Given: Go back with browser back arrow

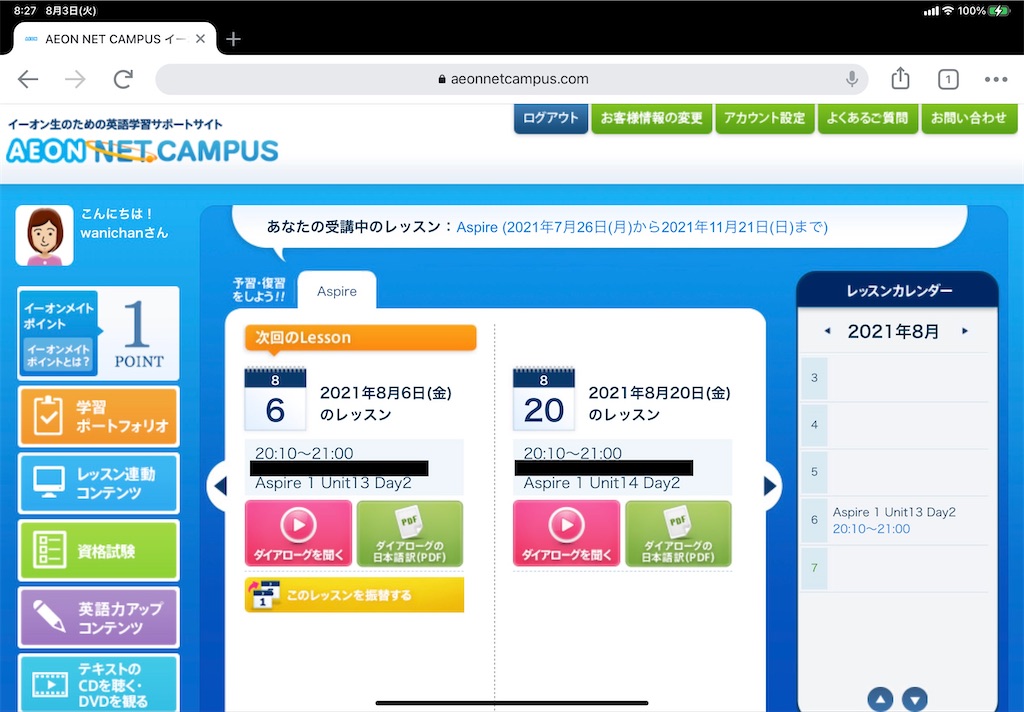Looking at the screenshot, I should 27,79.
